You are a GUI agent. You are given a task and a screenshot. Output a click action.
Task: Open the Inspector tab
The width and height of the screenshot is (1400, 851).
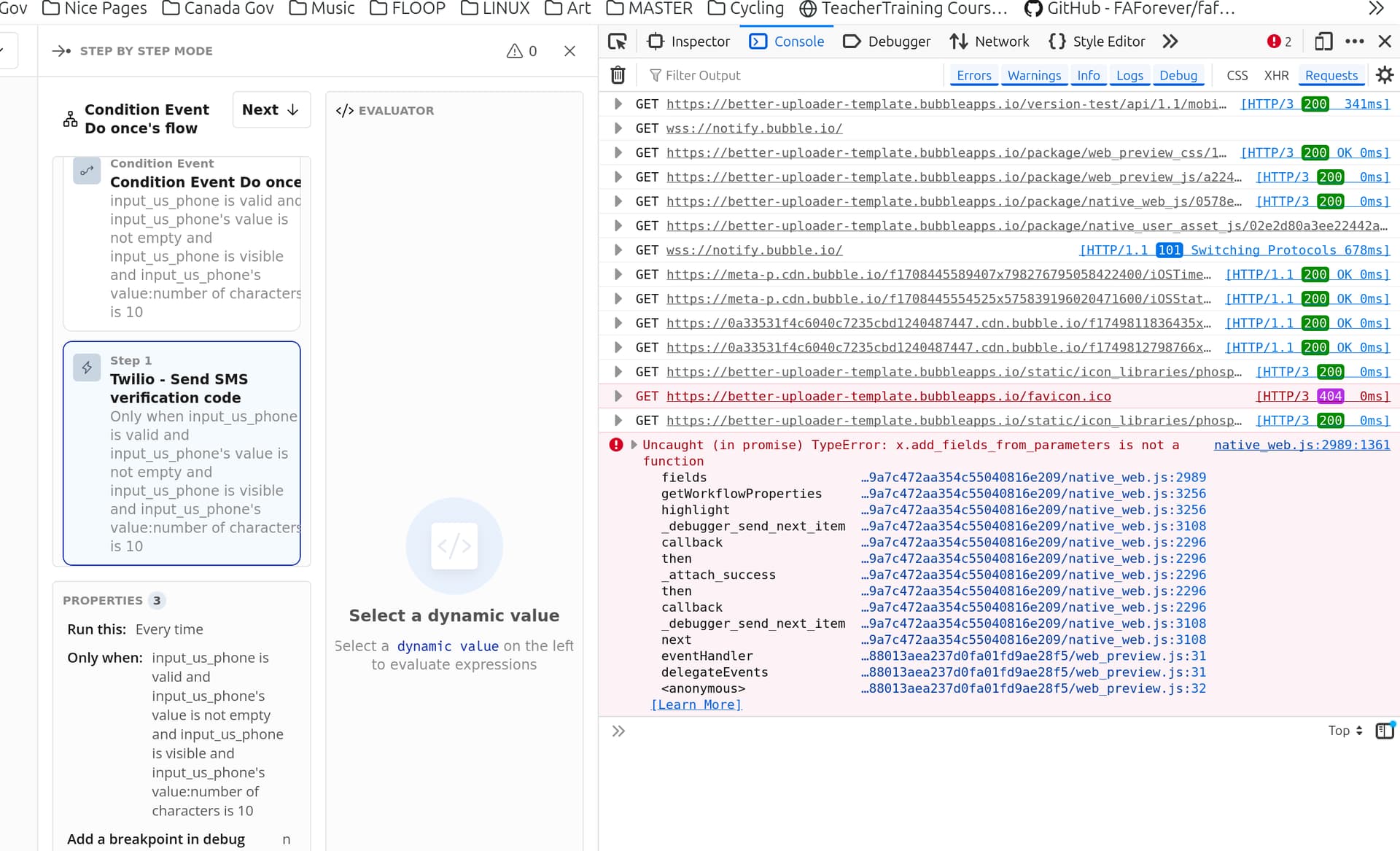[688, 42]
